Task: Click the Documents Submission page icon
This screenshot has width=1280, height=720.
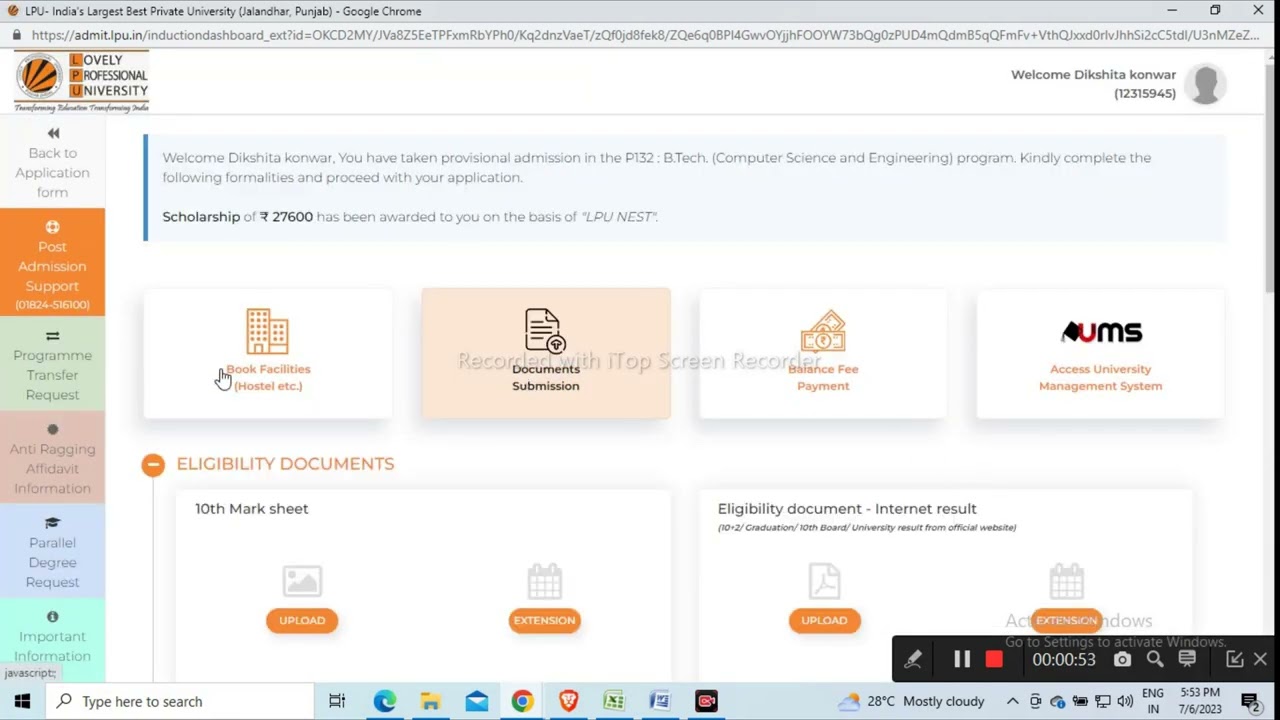Action: (545, 331)
